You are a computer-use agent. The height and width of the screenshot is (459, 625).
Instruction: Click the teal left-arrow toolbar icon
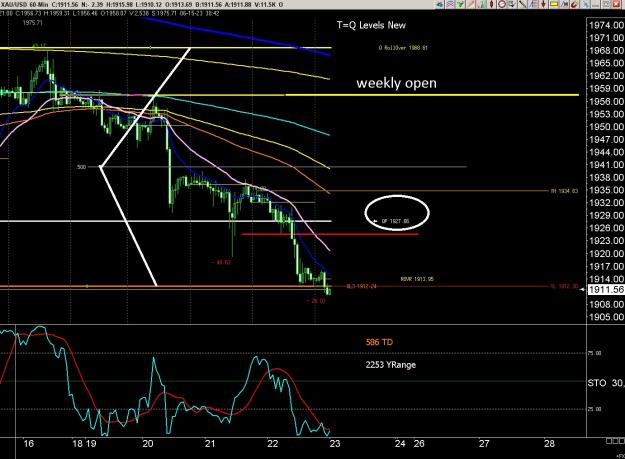point(440,4)
